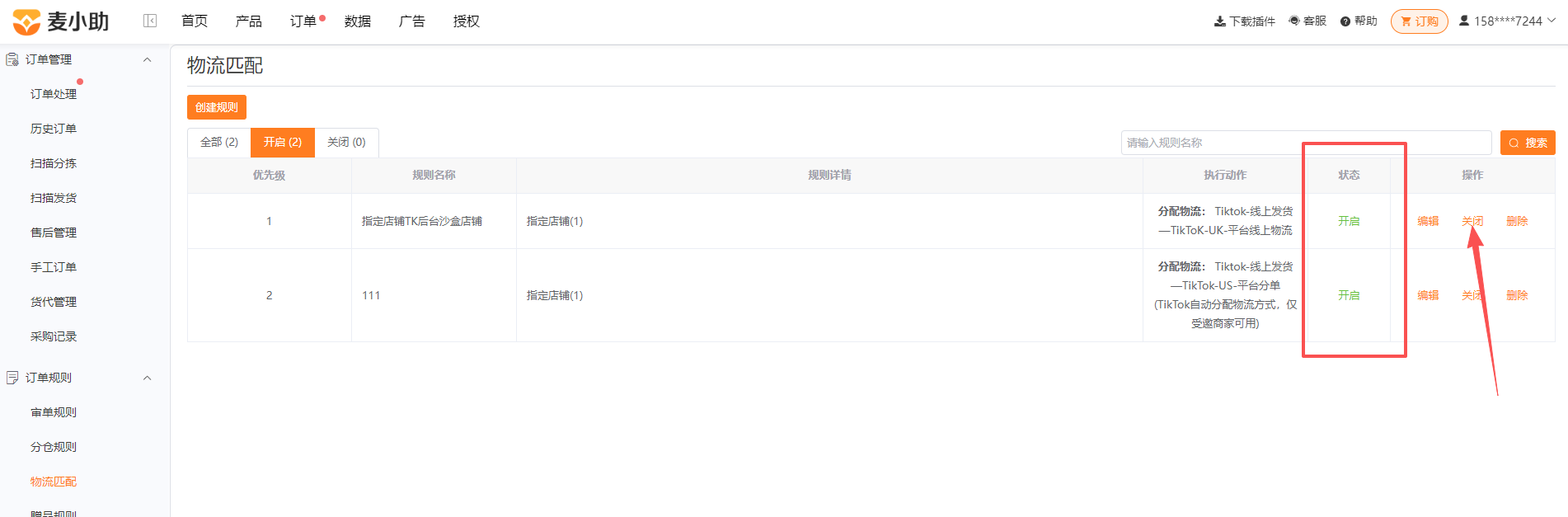Click 下载插件 download icon
Screen dimensions: 1568x517
(x=1219, y=21)
